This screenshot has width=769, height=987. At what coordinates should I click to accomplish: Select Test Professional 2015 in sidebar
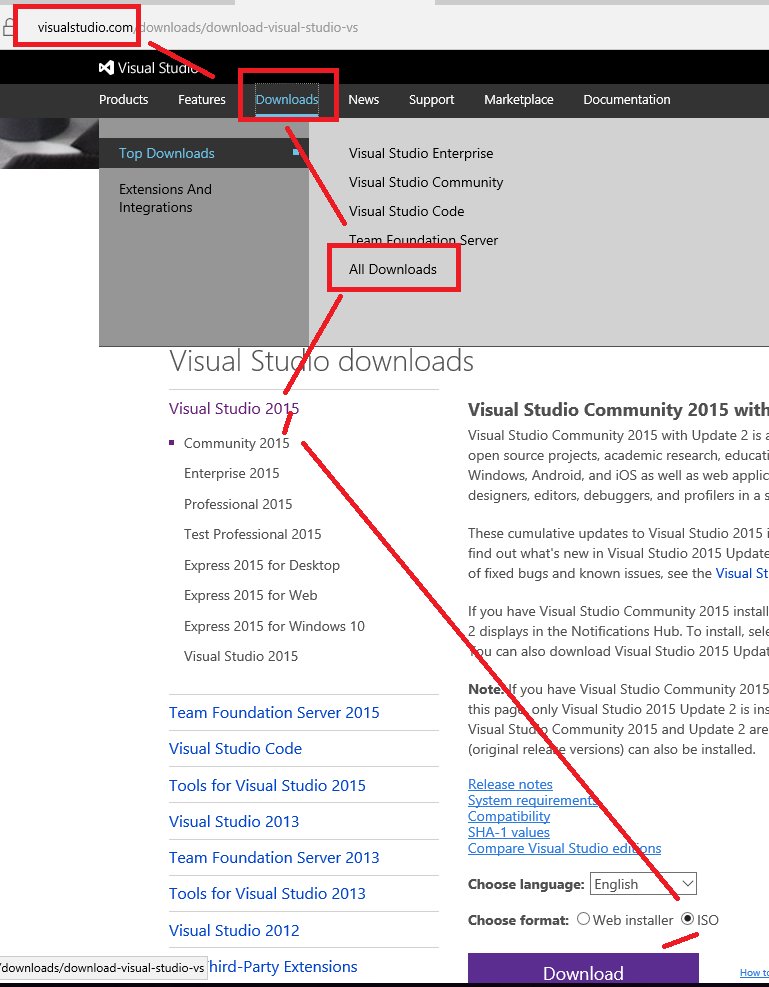click(252, 534)
